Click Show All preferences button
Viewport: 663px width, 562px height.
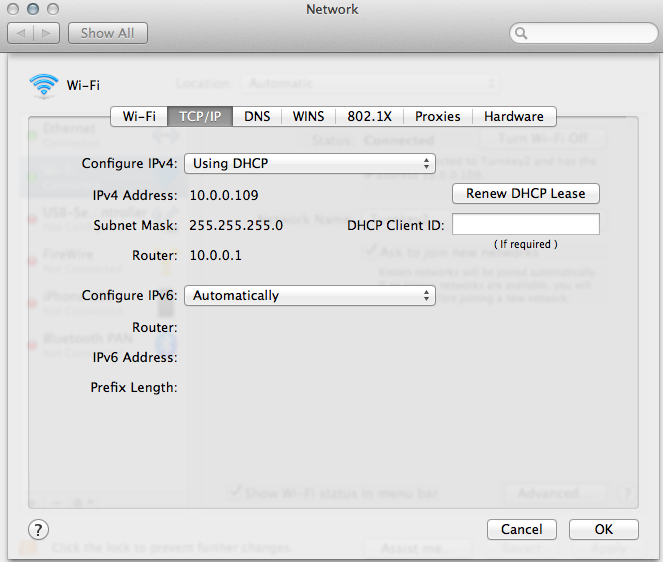click(x=108, y=33)
